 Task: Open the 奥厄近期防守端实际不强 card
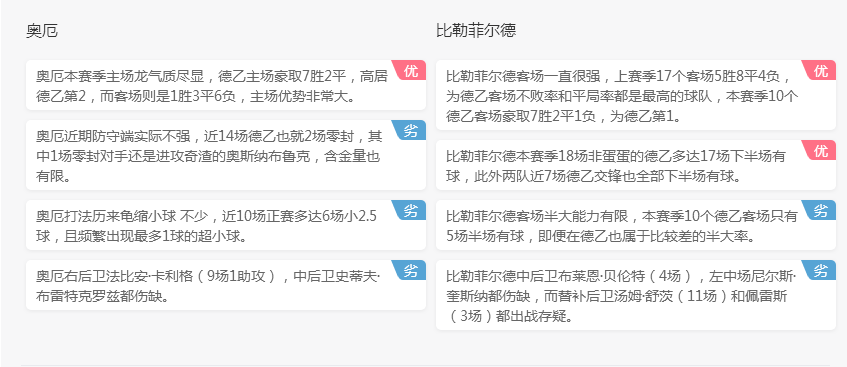pos(226,155)
